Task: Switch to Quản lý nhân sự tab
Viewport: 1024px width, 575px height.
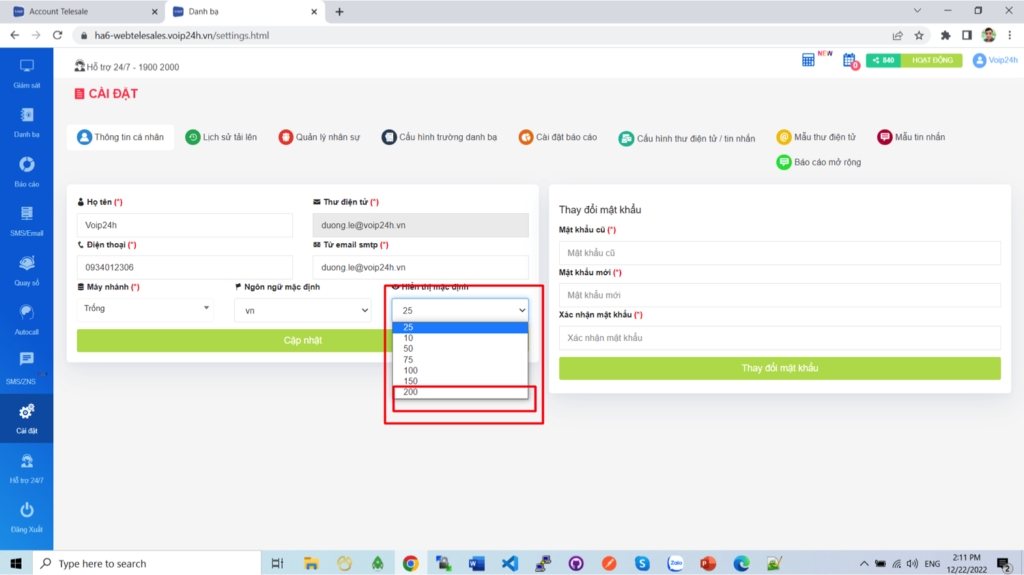Action: pos(318,137)
